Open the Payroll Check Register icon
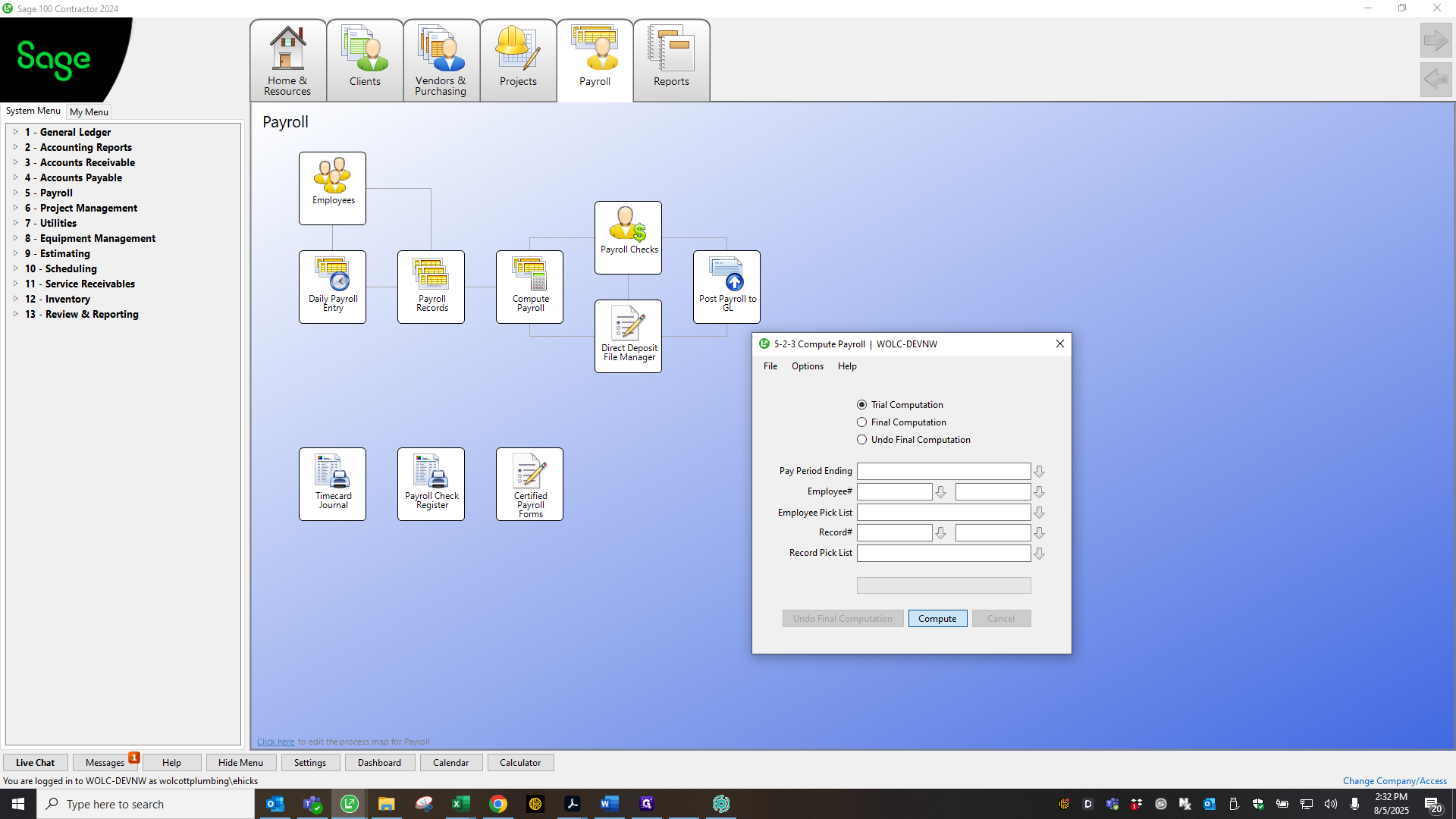Screen dimensions: 1456x819 431,484
